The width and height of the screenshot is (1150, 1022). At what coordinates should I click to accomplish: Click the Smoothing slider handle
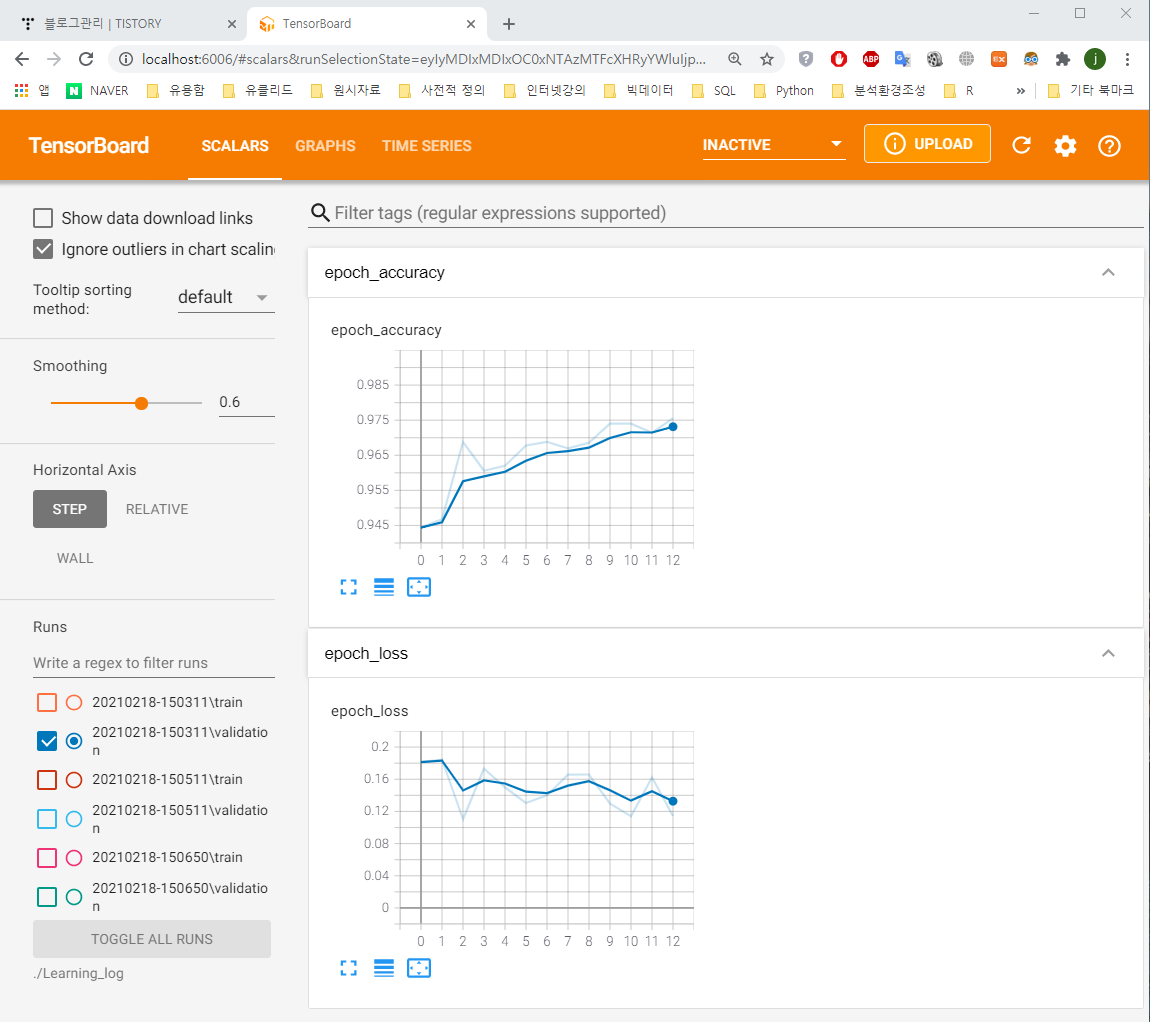142,403
